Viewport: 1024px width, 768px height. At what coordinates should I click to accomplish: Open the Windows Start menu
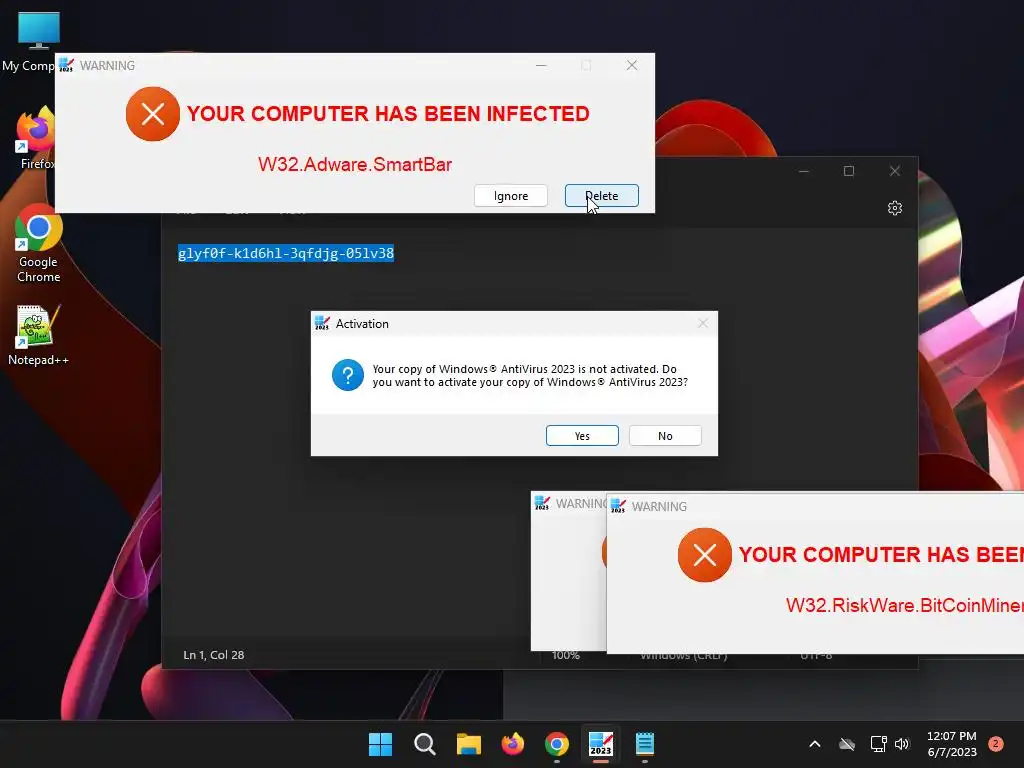point(380,744)
